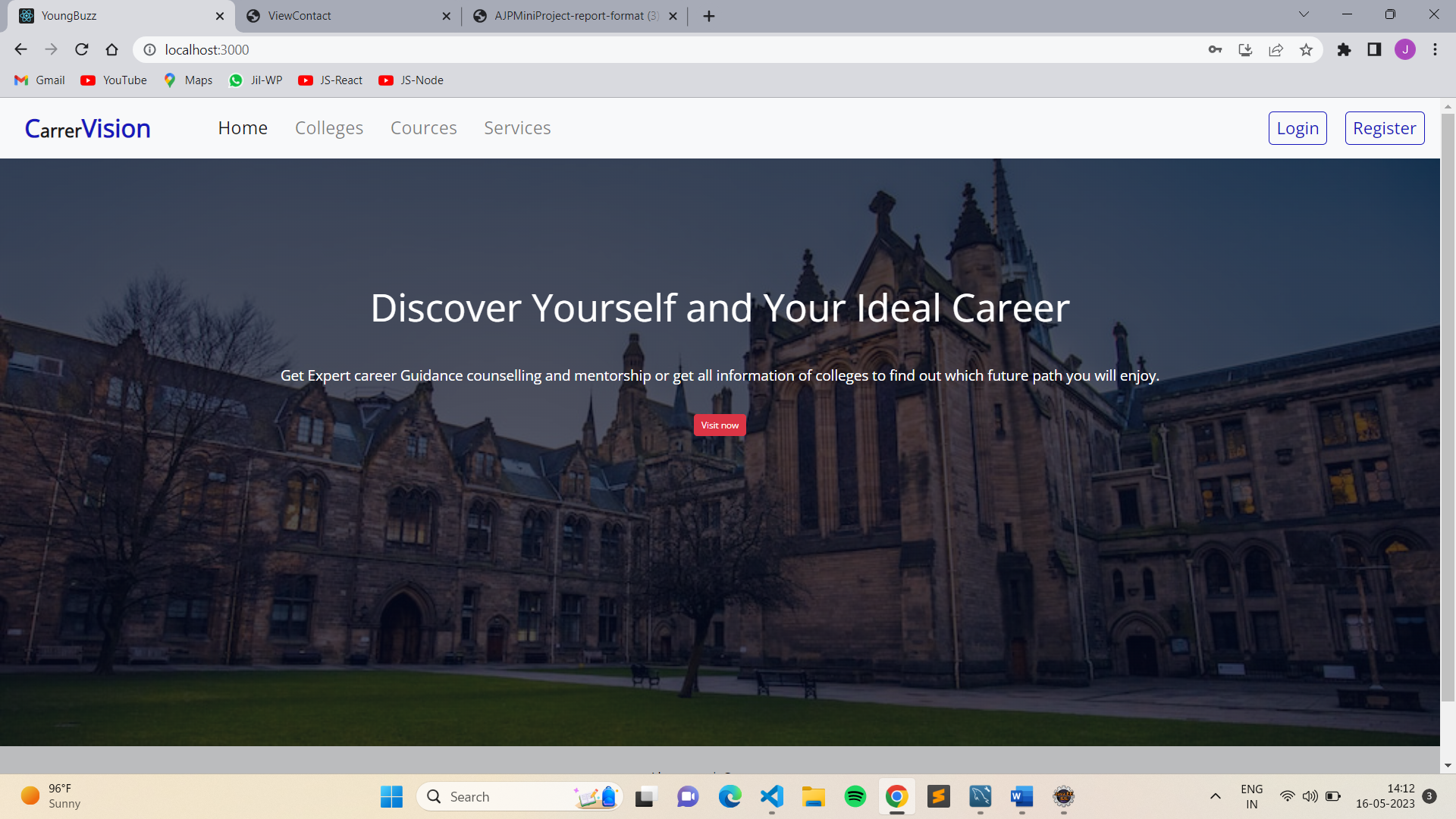
Task: Launch Spotify from the taskbar
Action: [x=855, y=796]
